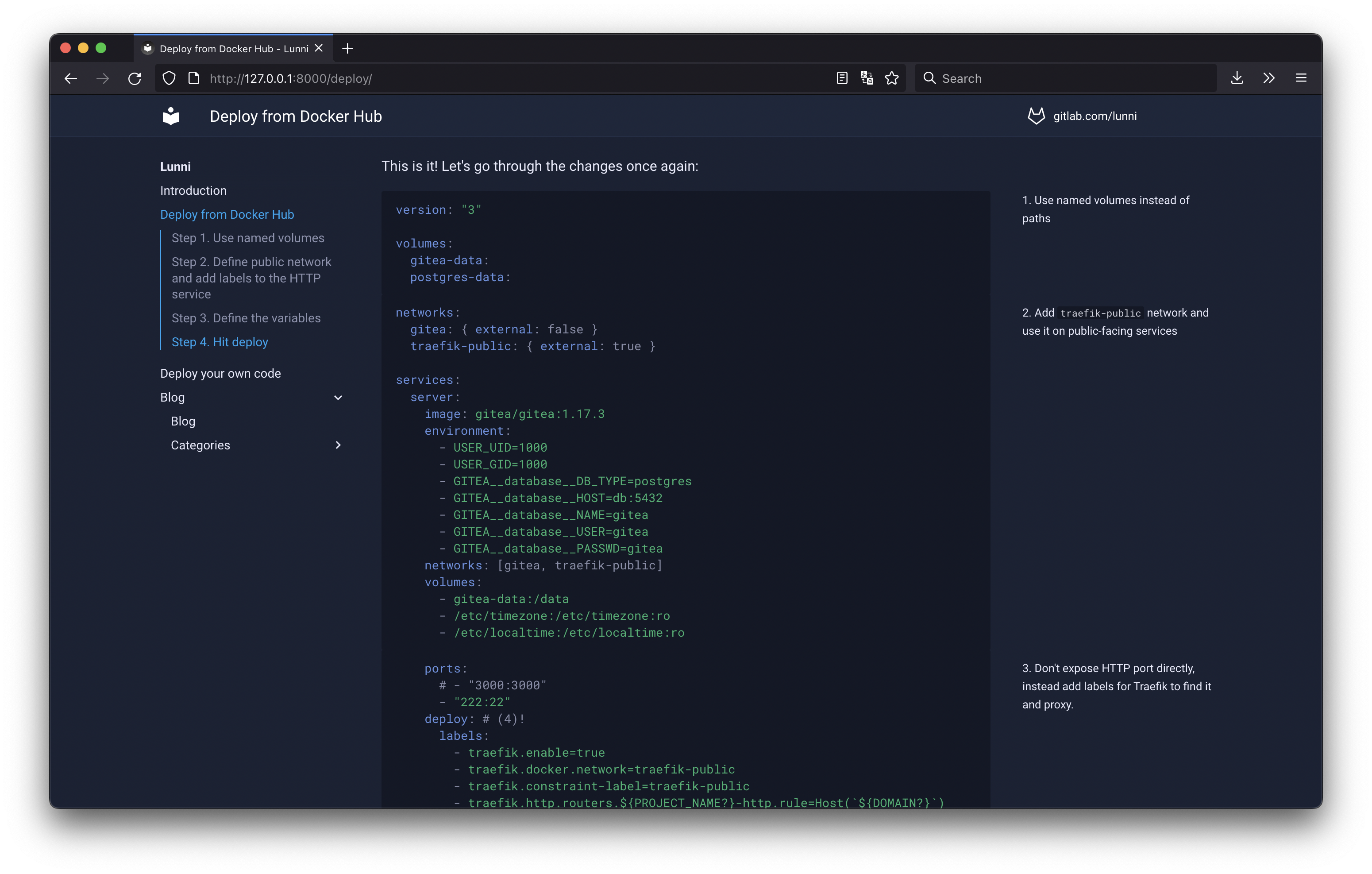Jump to Step 1. Use named volumes

248,238
